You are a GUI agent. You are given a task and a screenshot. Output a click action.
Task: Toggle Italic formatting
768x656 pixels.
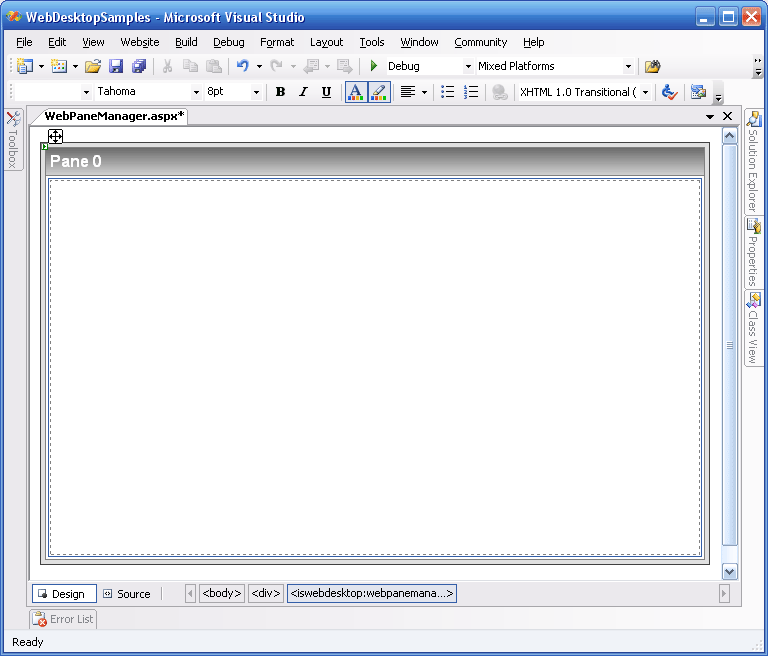[x=303, y=92]
